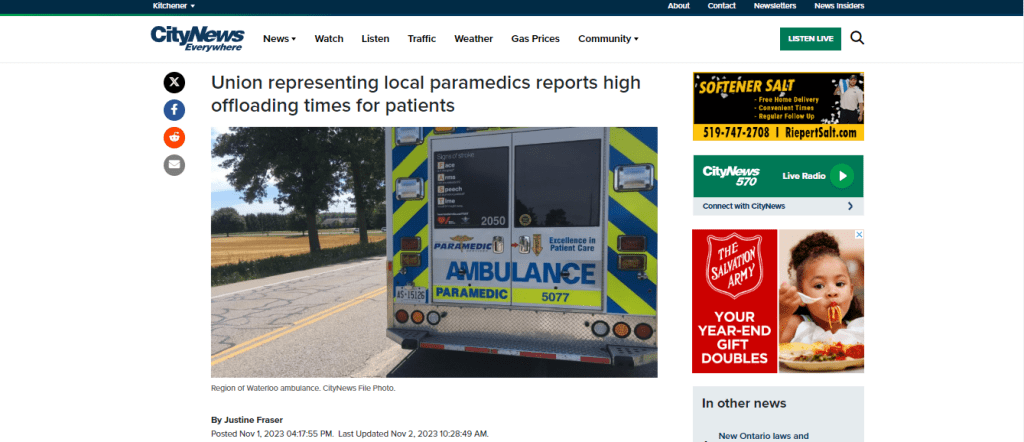Screen dimensions: 1024x442
Task: Open the Traffic page
Action: click(422, 39)
